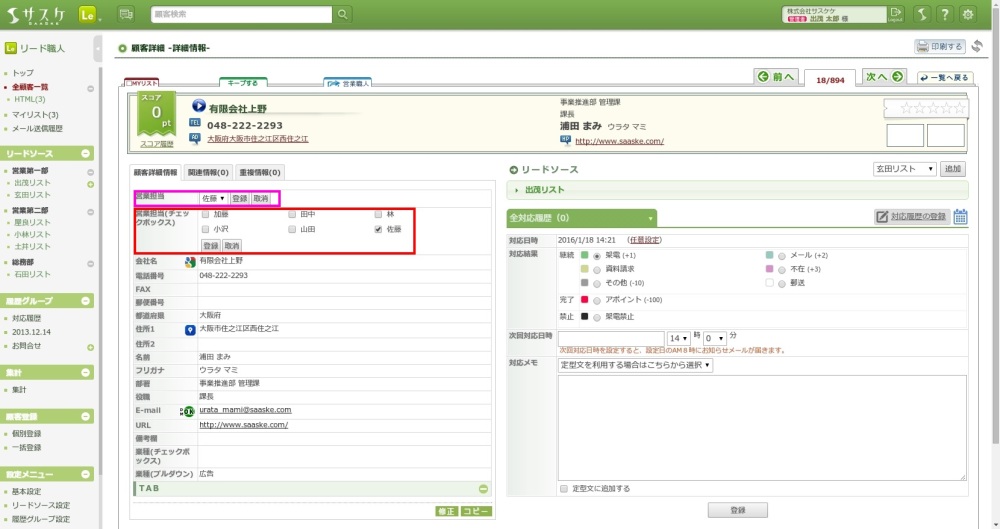The image size is (1000, 529).
Task: Click the refresh icon next to 印刷する
Action: click(x=977, y=47)
